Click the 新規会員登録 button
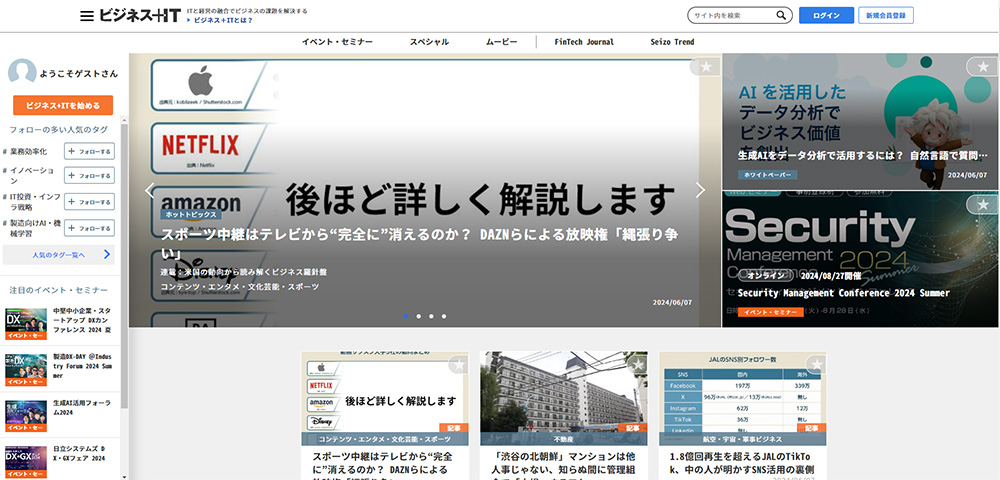Viewport: 1000px width, 480px height. (885, 15)
